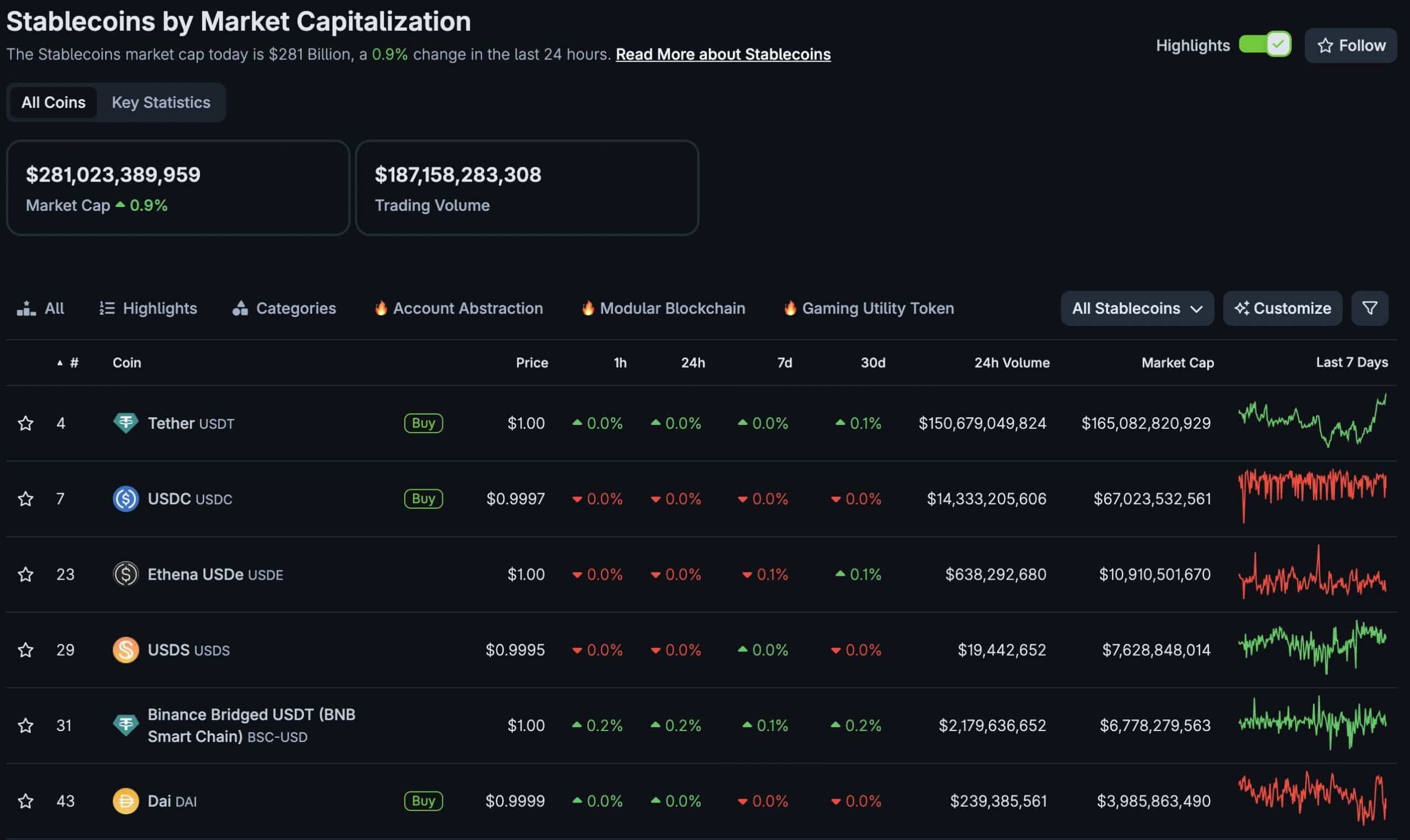Click the $187,158,283,308 Trading Volume card
Viewport: 1410px width, 840px height.
(x=527, y=188)
